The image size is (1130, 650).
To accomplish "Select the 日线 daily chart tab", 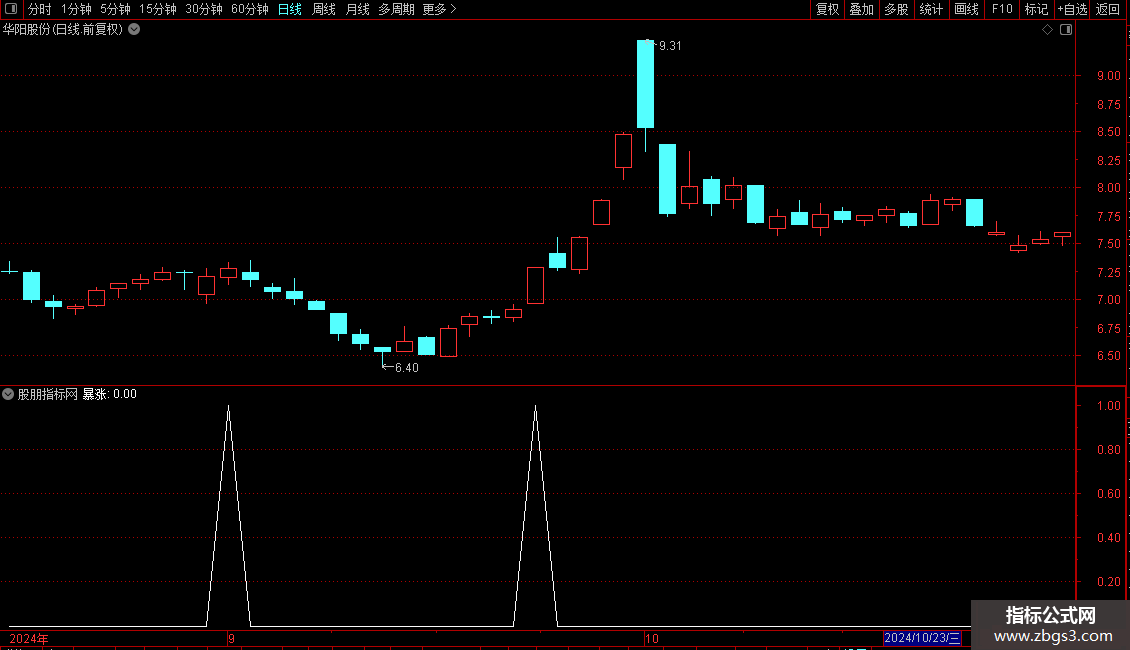I will pos(290,9).
